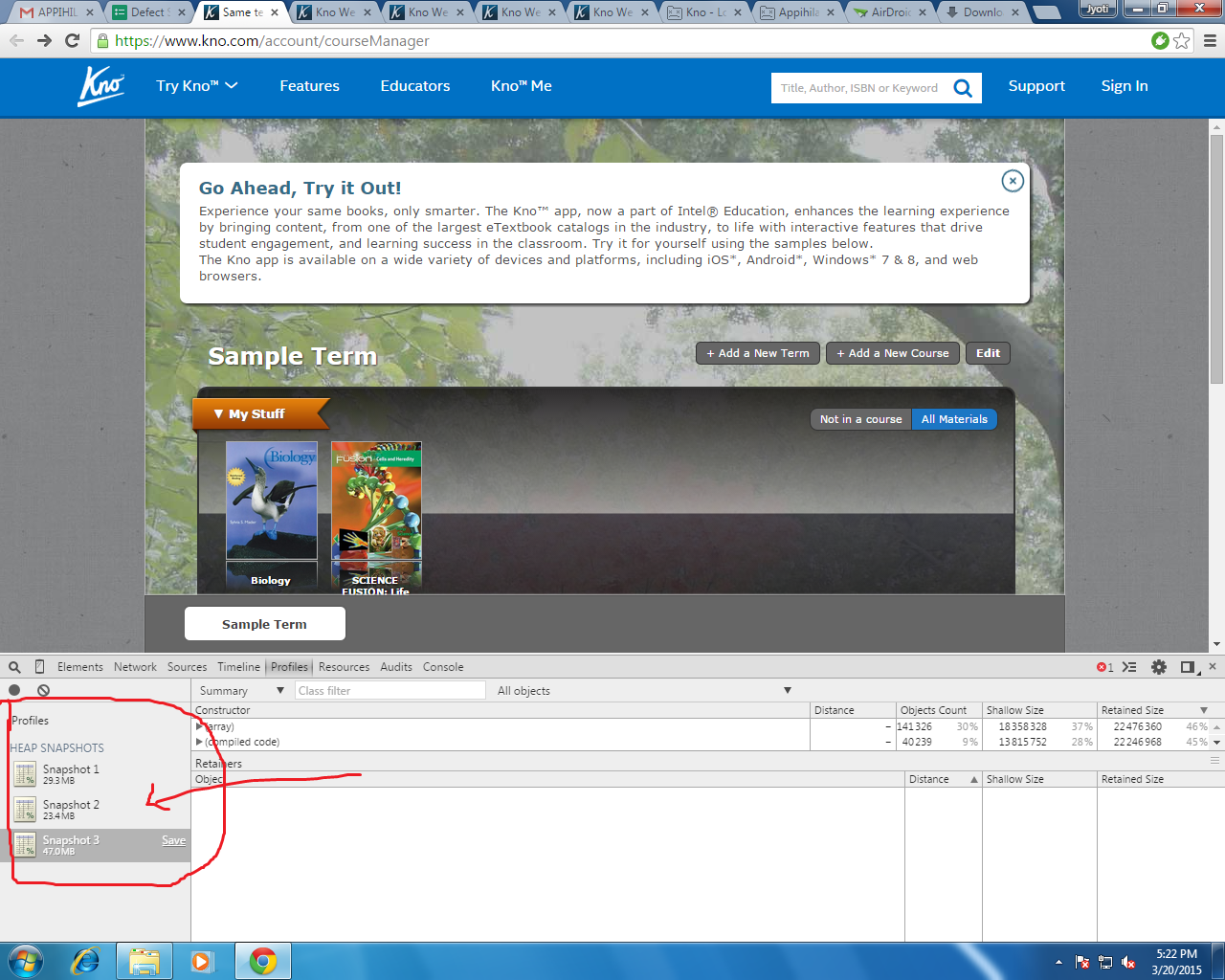Viewport: 1225px width, 980px height.
Task: Open the Biology book thumbnail
Action: (x=272, y=501)
